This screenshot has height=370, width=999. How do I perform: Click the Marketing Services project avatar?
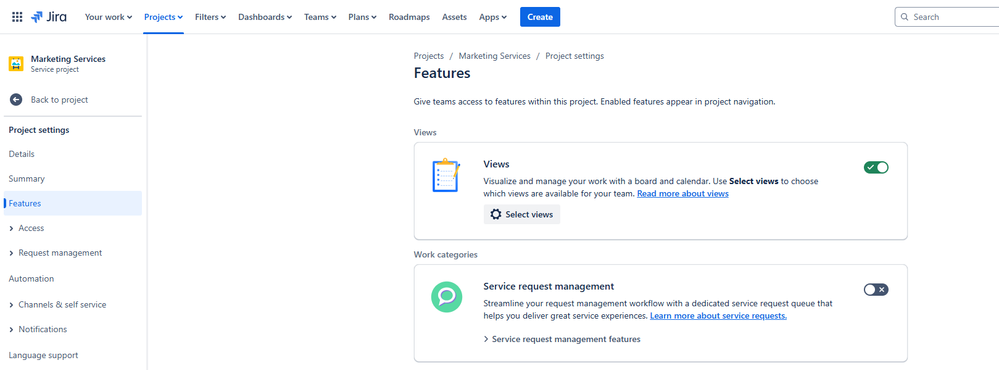pos(16,64)
